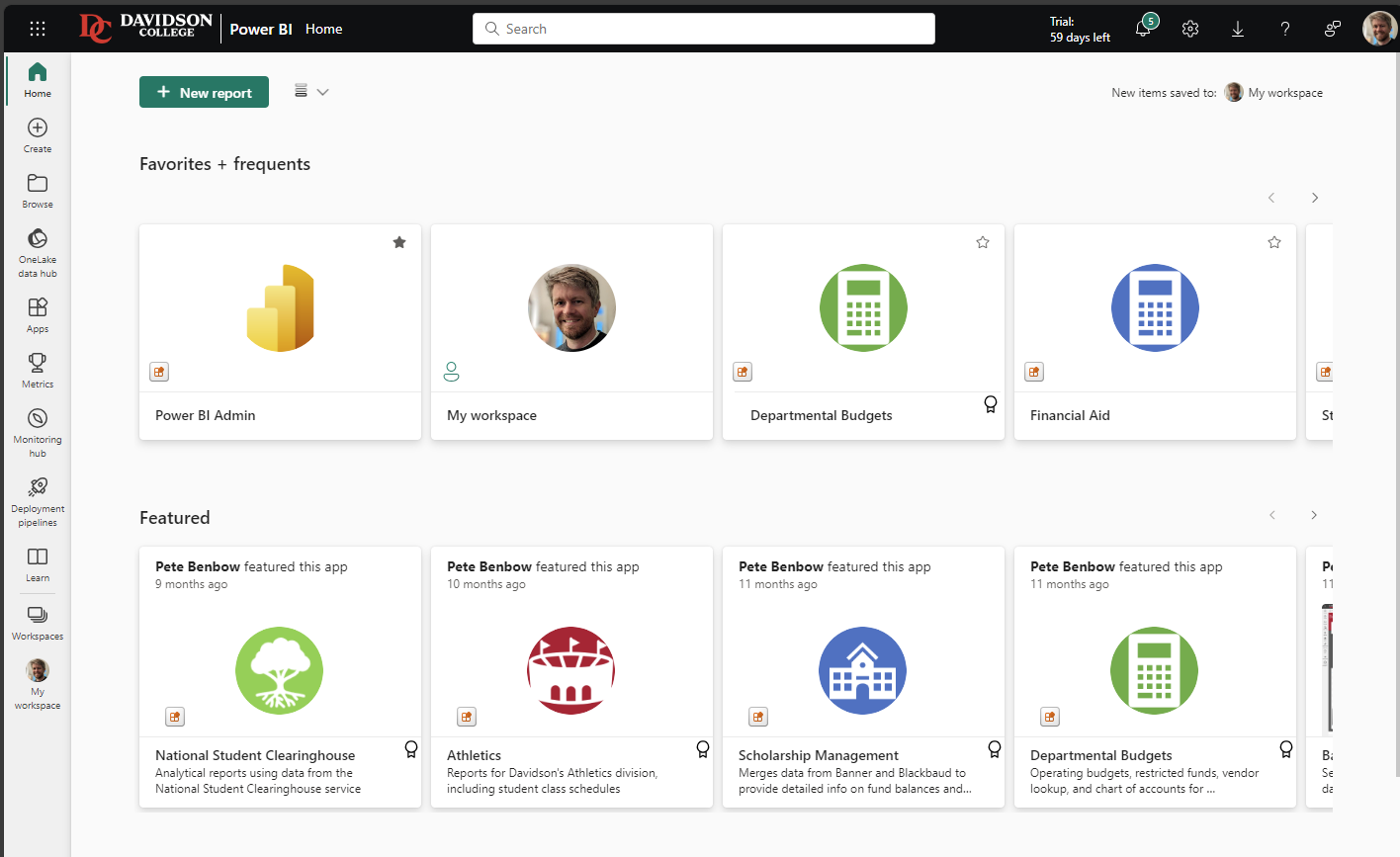Open the Feedback icon in header
Screen dimensions: 1400x857
tap(1333, 29)
